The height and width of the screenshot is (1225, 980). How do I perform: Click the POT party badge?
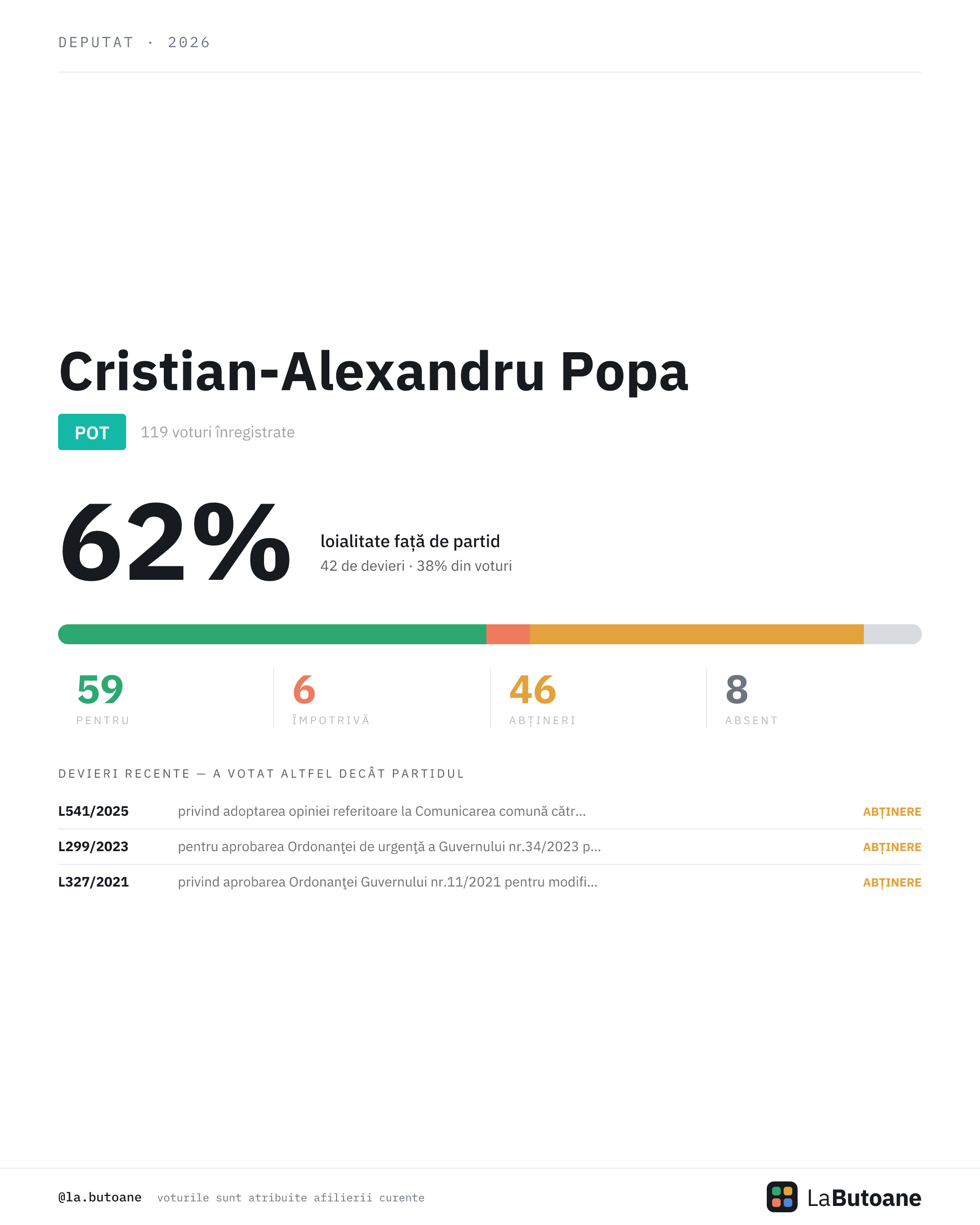coord(92,432)
